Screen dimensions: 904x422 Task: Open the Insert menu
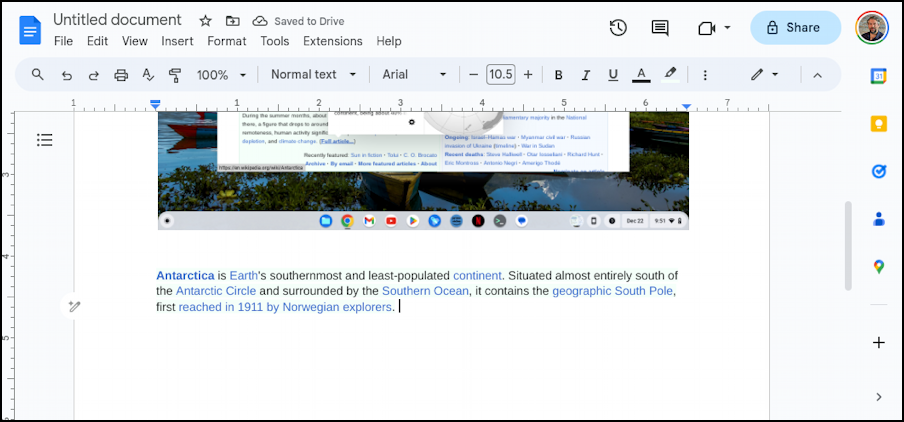coord(177,42)
